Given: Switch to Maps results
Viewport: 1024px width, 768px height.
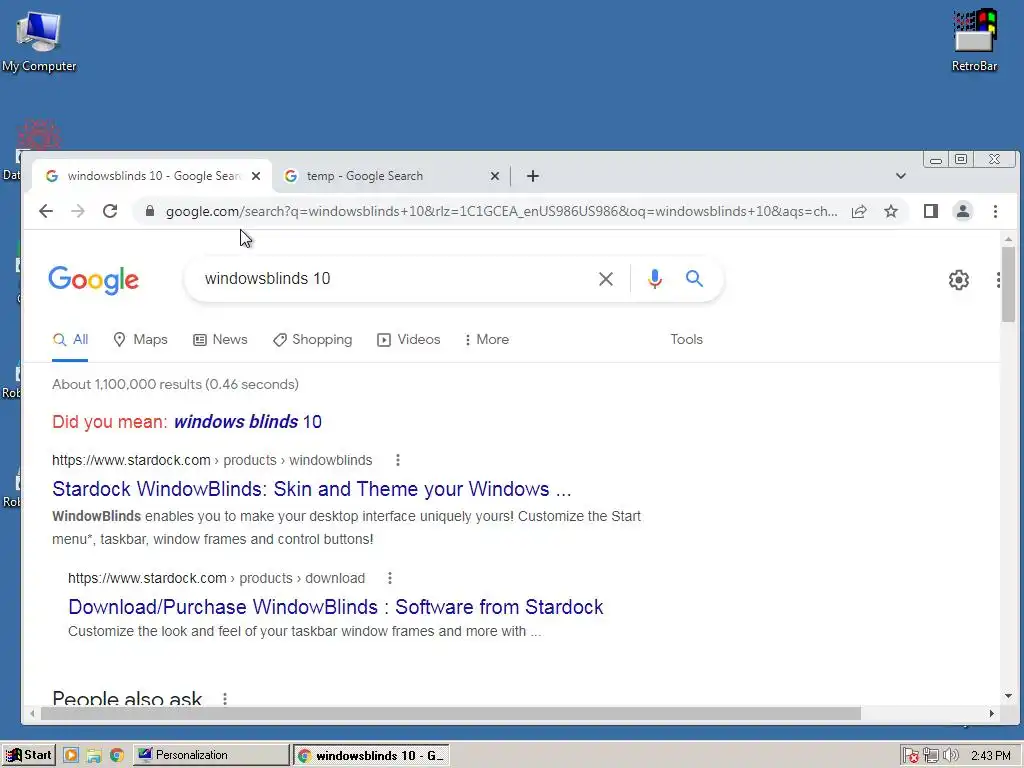Looking at the screenshot, I should [x=140, y=340].
